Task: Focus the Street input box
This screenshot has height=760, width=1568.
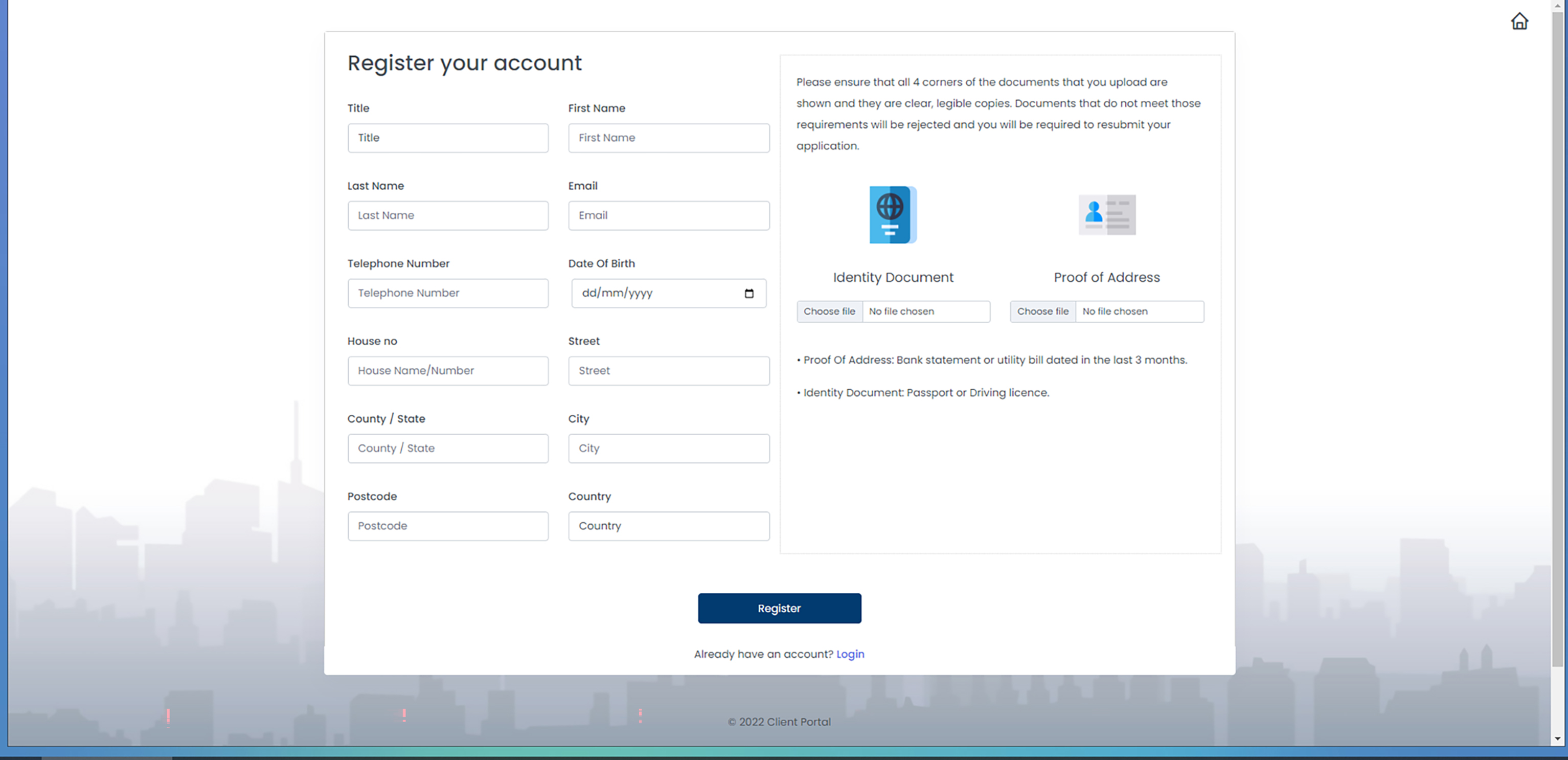Action: (668, 371)
